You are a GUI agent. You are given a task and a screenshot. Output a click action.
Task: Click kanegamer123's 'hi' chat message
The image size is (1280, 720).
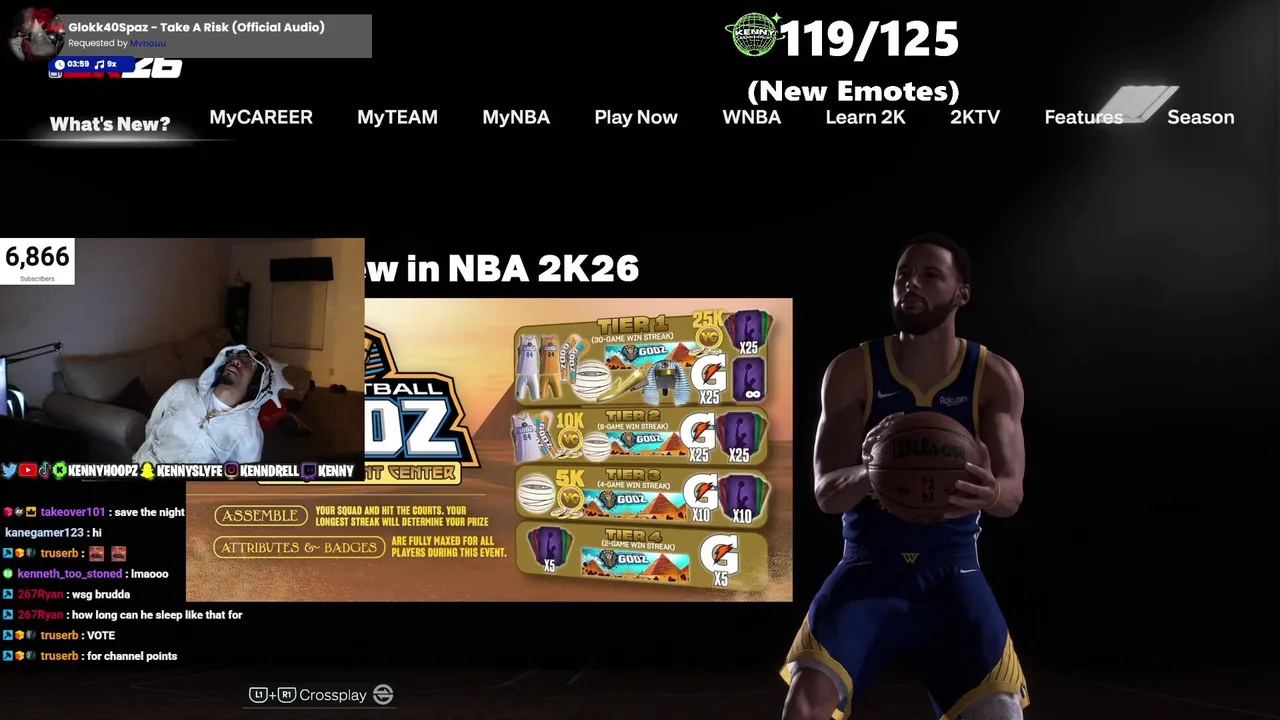pos(96,533)
